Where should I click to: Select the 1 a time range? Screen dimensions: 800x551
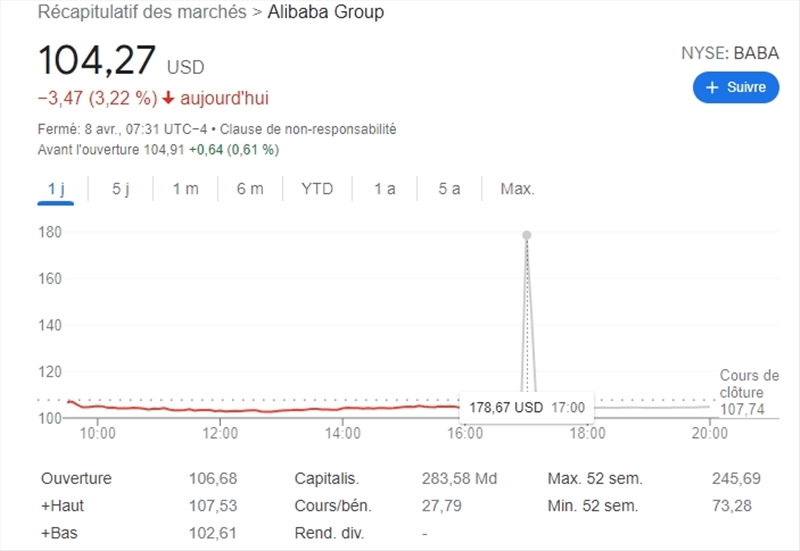coord(384,189)
